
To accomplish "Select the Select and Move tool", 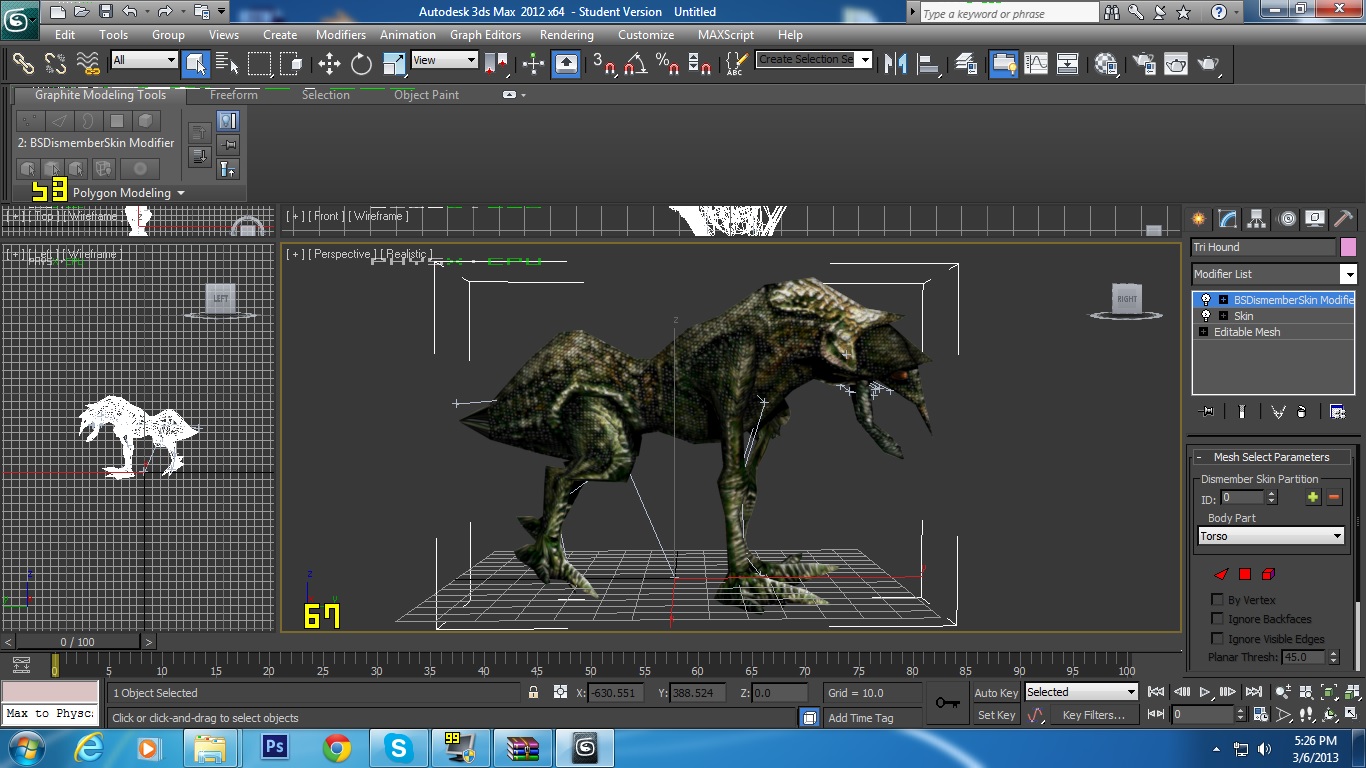I will coord(329,64).
